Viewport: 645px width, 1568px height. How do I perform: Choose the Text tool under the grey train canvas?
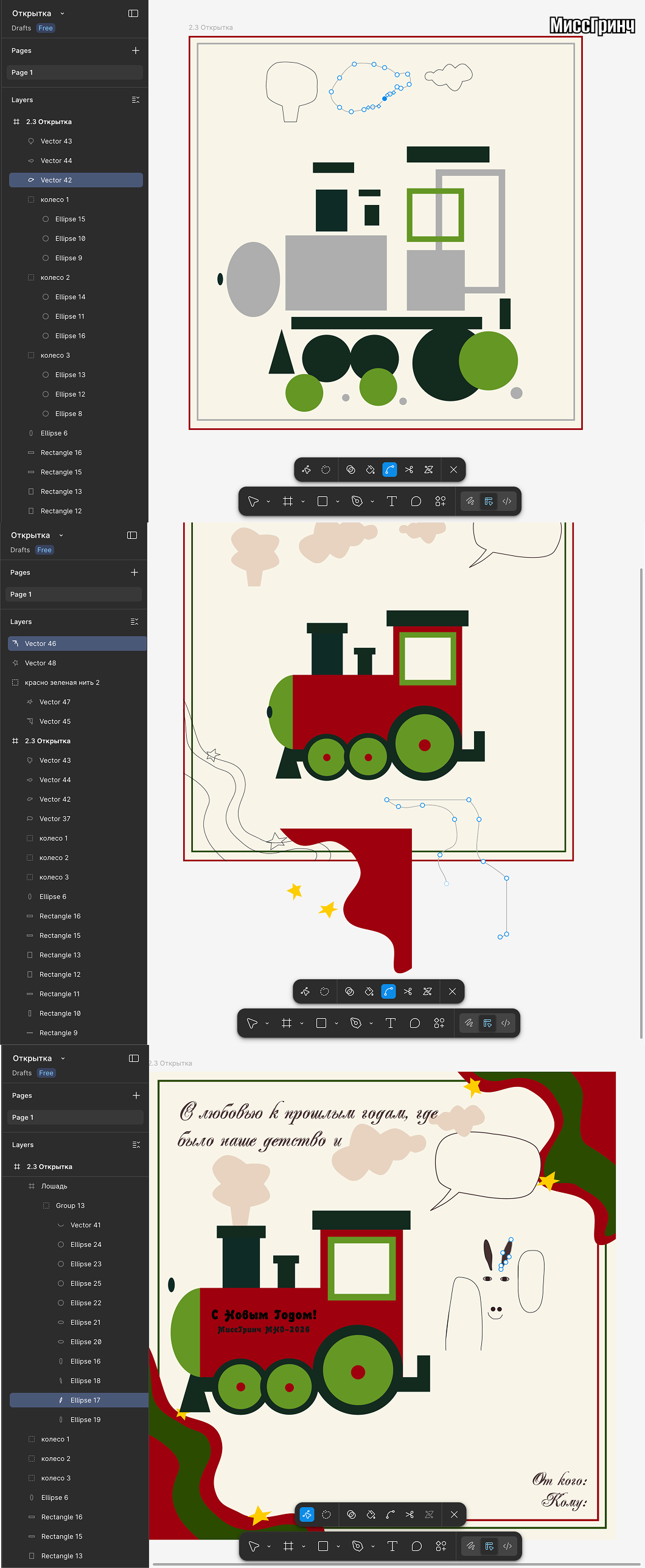(x=392, y=501)
